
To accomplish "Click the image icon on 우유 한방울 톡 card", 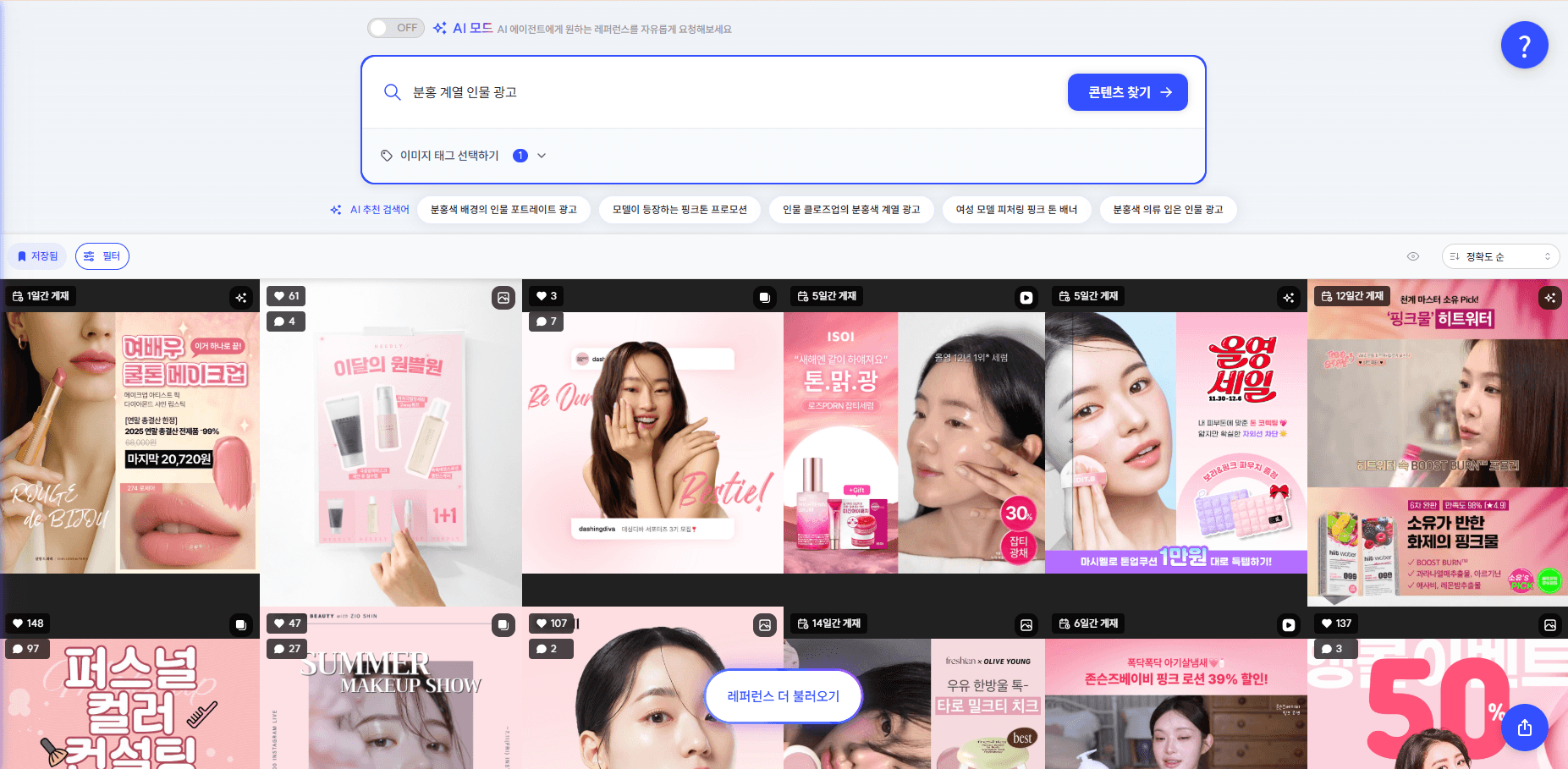I will pyautogui.click(x=1026, y=625).
